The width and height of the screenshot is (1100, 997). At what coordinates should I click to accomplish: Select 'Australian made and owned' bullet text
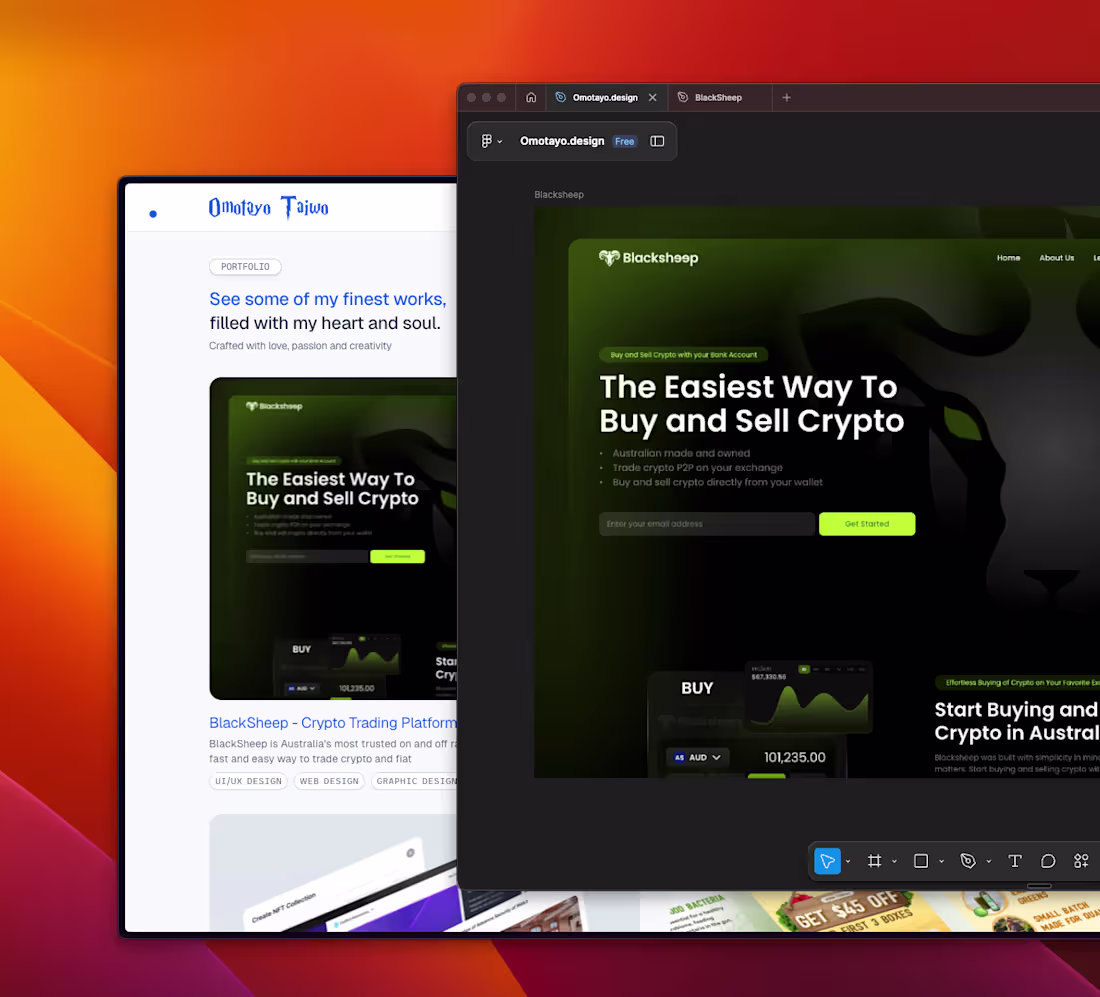point(681,453)
